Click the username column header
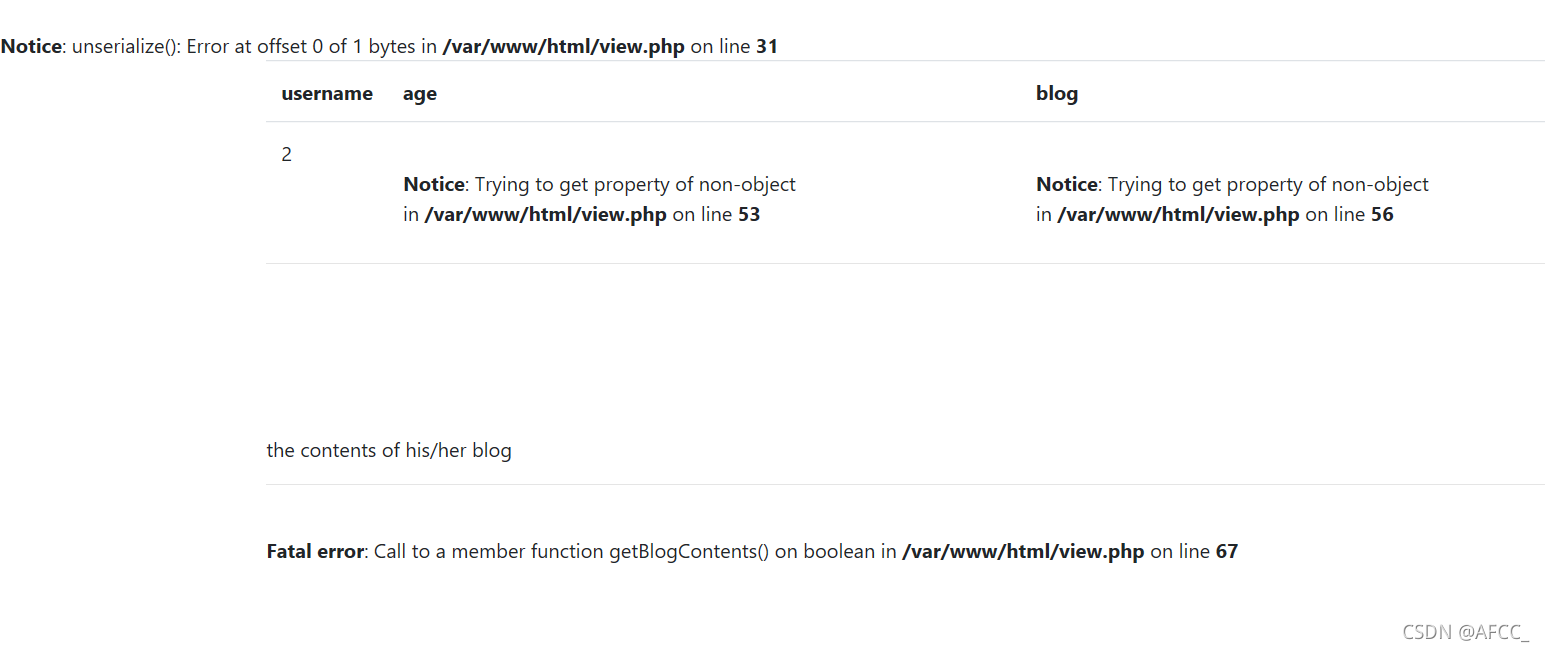Viewport: 1545px width, 652px height. point(327,93)
